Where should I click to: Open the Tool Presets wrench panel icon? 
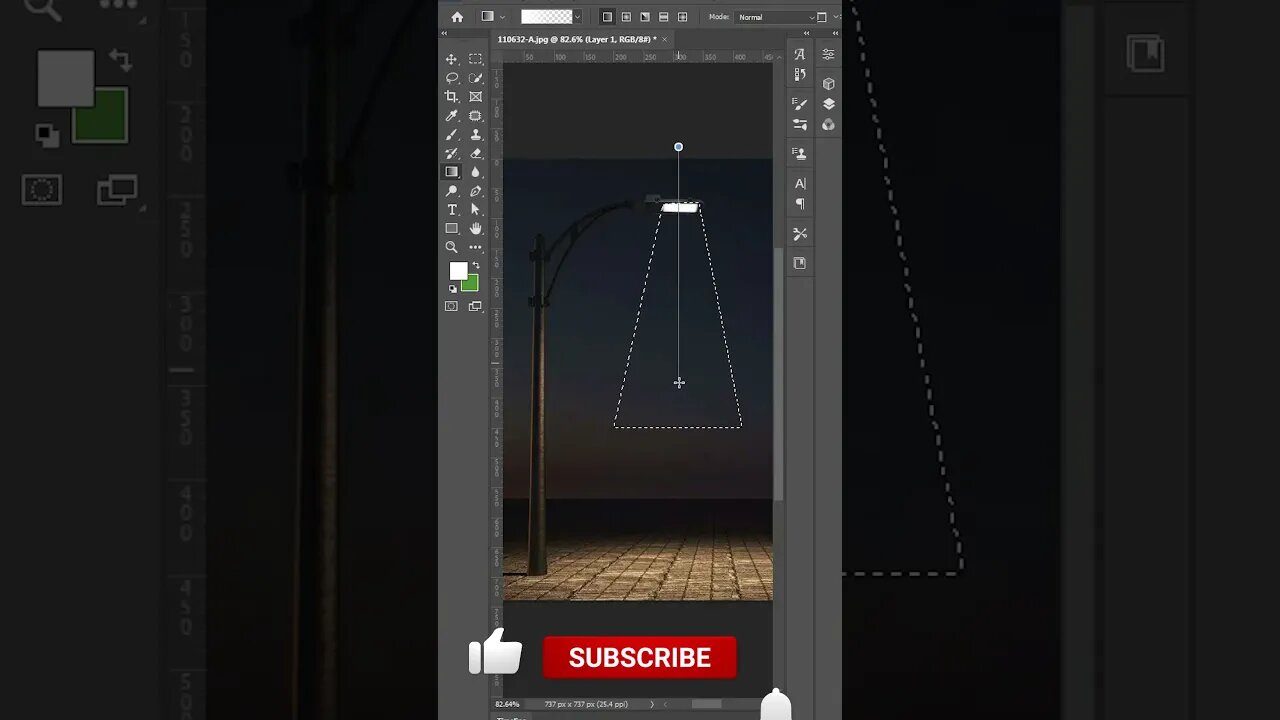800,234
